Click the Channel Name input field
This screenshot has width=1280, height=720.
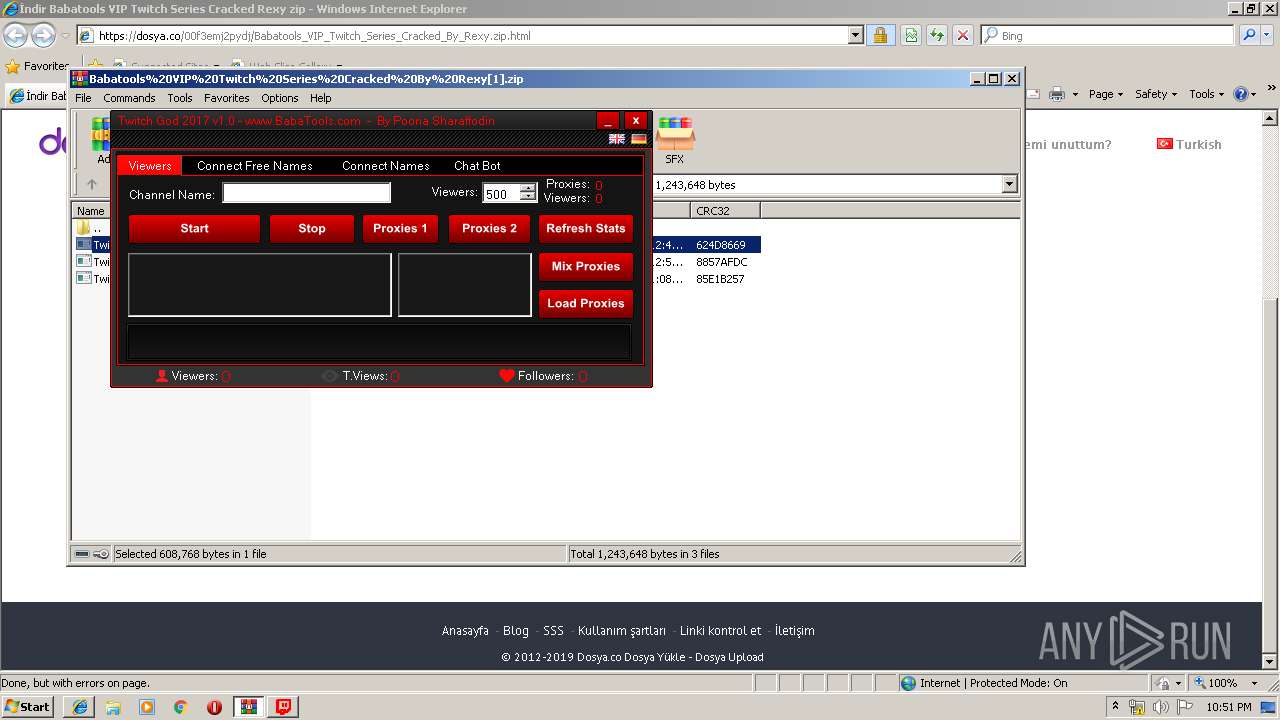click(307, 193)
